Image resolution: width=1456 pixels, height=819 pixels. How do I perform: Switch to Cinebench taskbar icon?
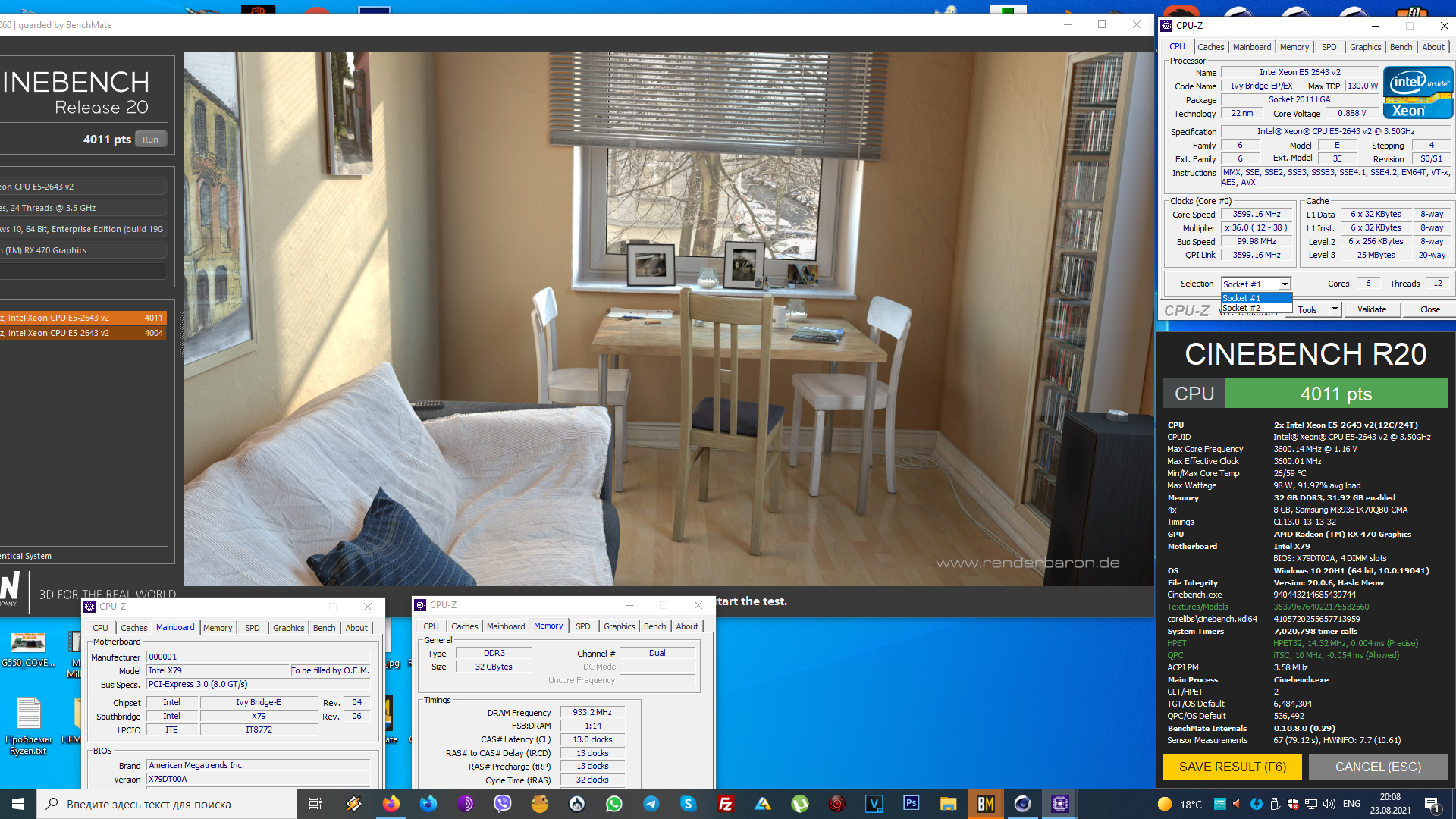click(1023, 804)
